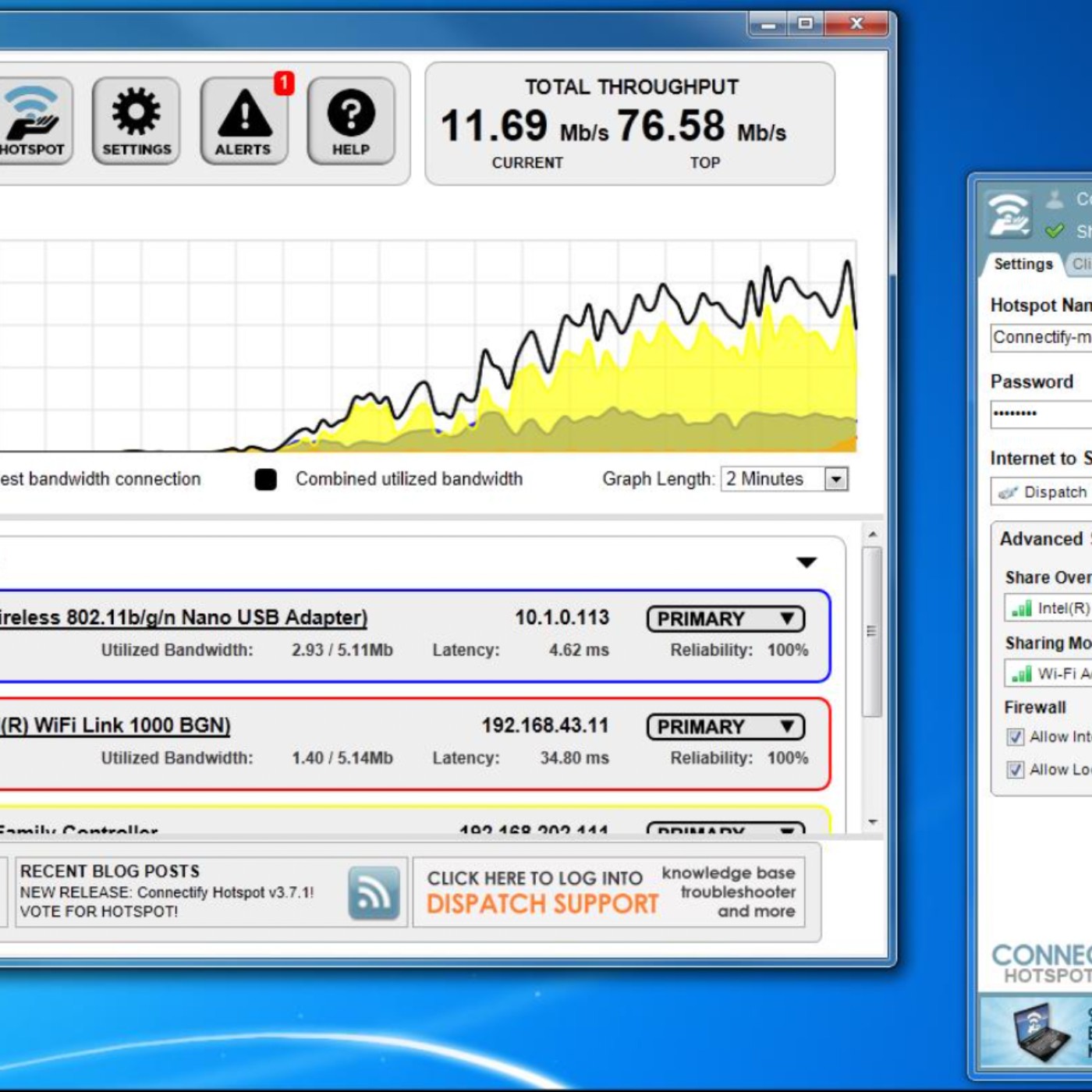Open the Nano USB Adapter name link
Viewport: 1092px width, 1092px height.
point(183,618)
